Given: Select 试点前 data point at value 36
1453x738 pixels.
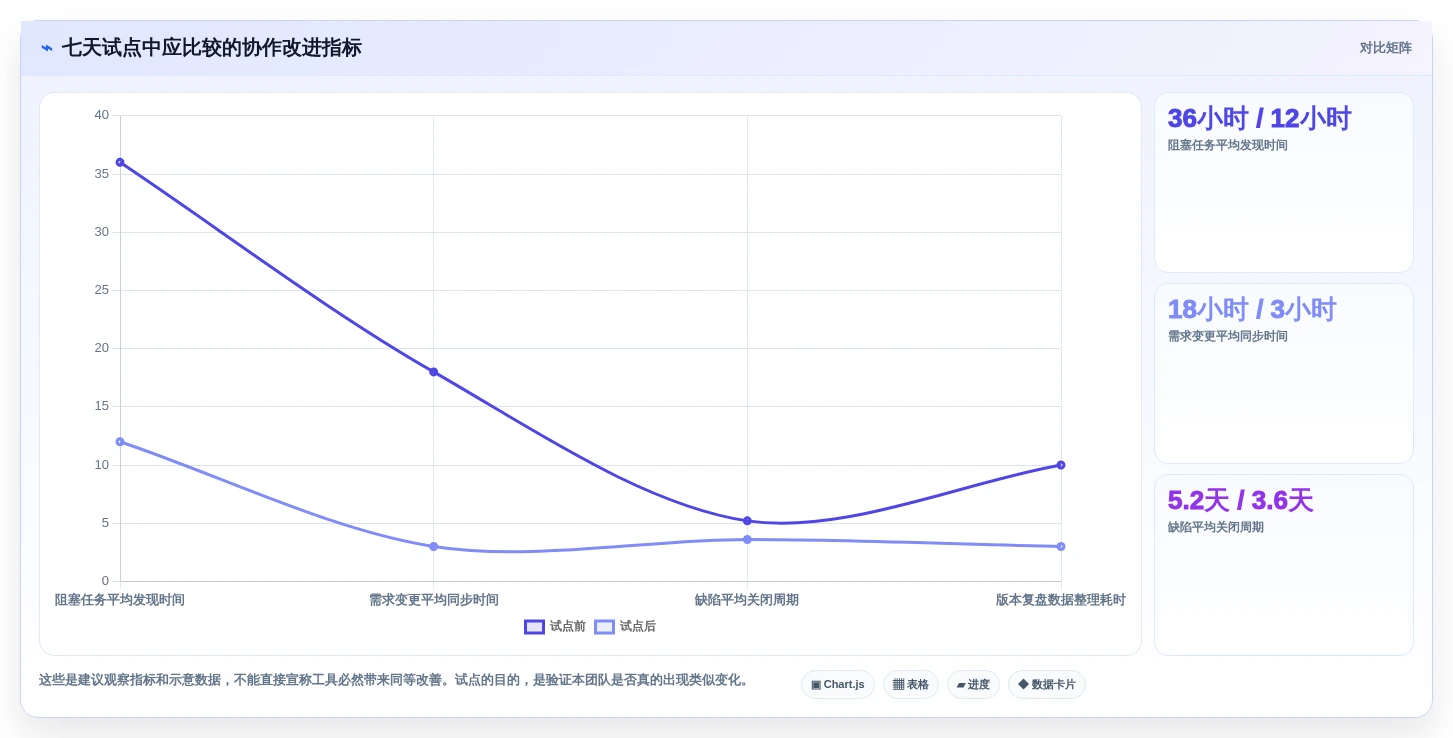Looking at the screenshot, I should 120,162.
